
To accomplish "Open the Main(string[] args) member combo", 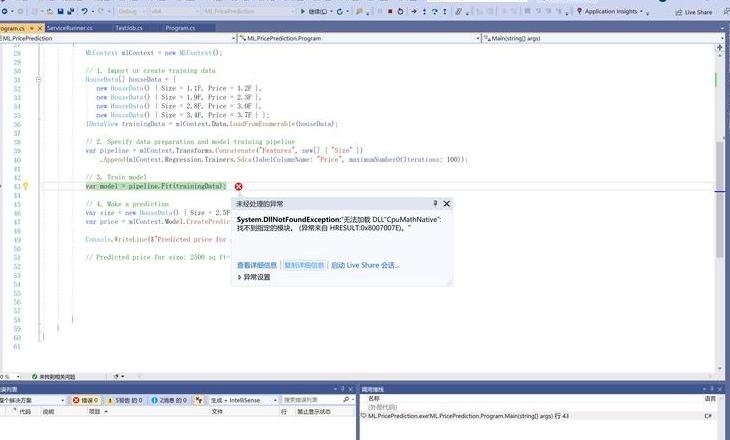I will click(604, 38).
